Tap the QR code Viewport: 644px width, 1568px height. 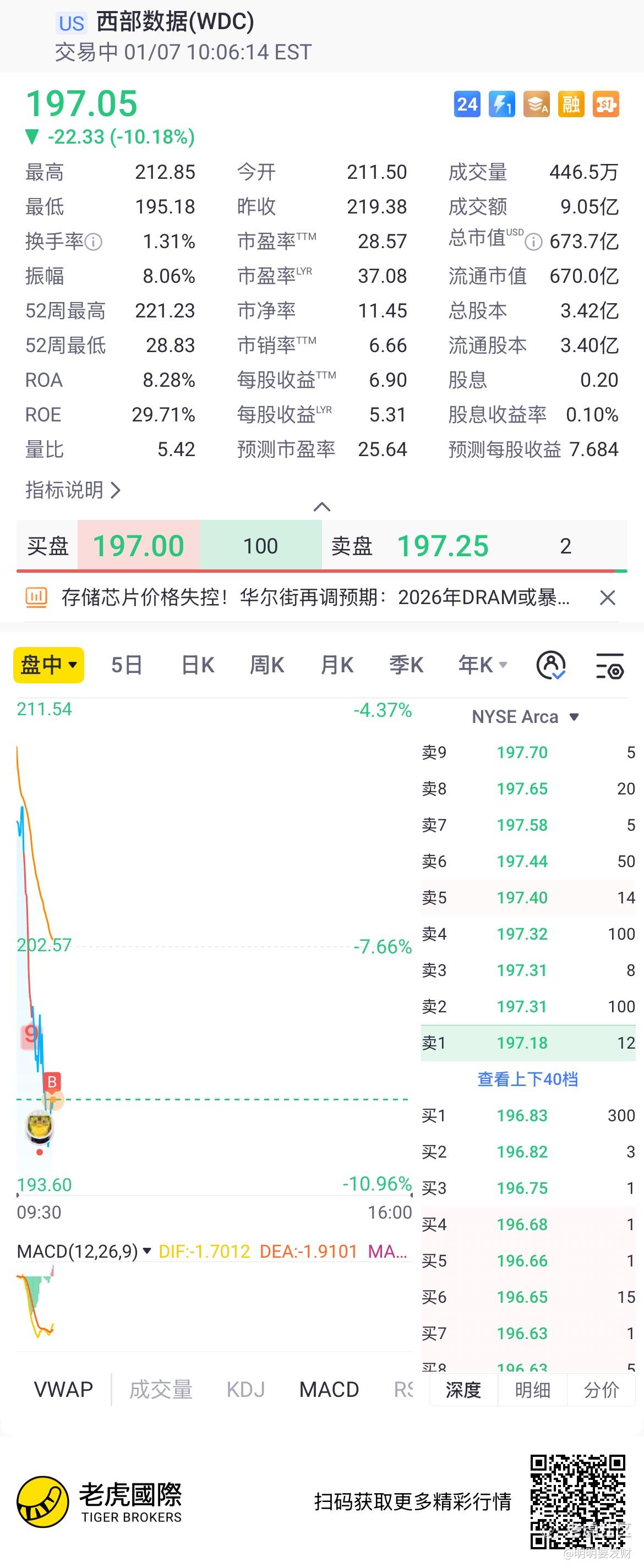578,1501
